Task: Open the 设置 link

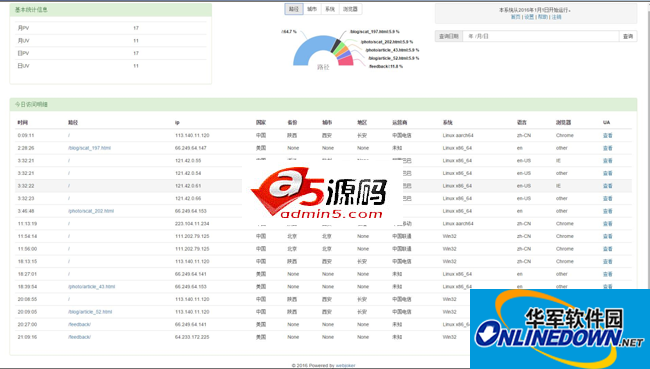Action: pos(529,17)
